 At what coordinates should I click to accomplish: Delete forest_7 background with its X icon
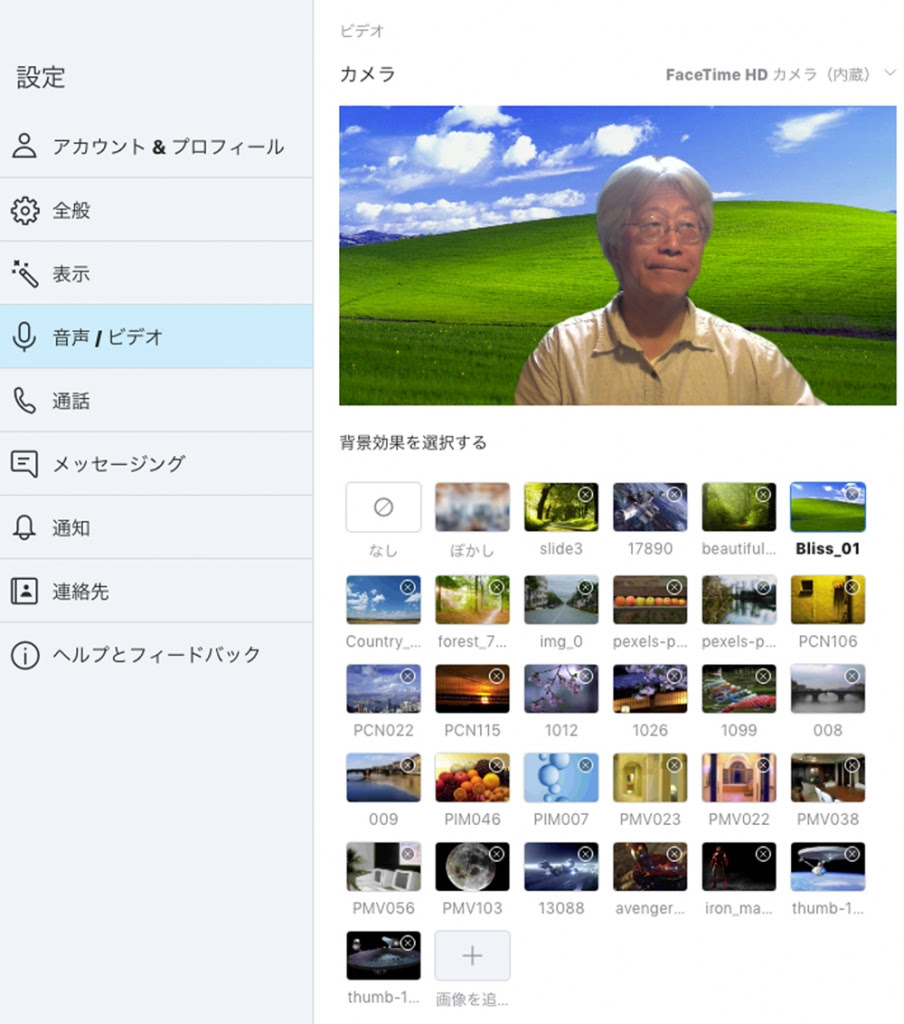[496, 587]
